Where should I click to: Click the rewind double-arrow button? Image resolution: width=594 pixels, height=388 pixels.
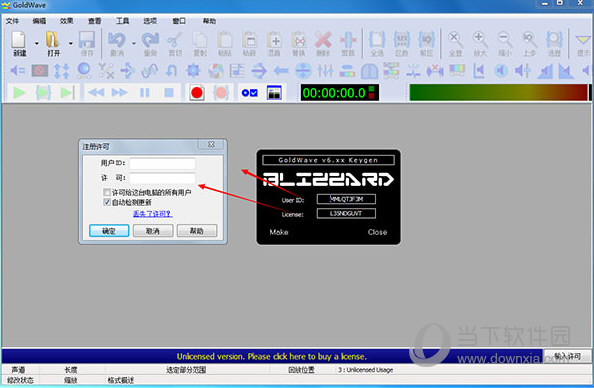(96, 93)
